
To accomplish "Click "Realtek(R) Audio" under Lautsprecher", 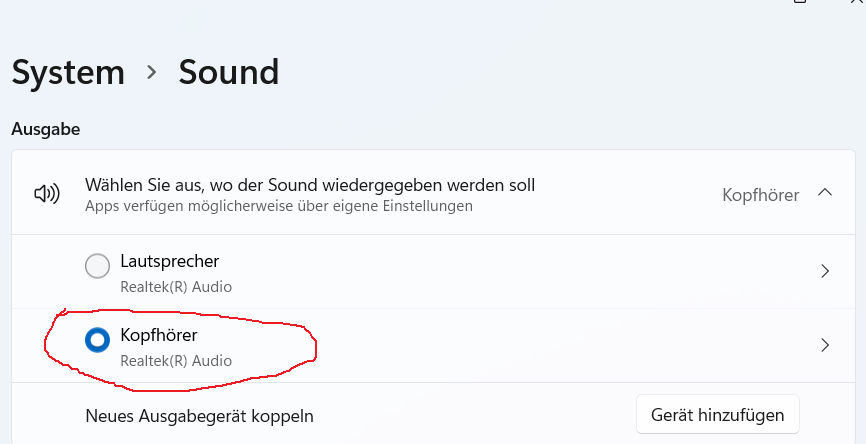I will (x=176, y=287).
